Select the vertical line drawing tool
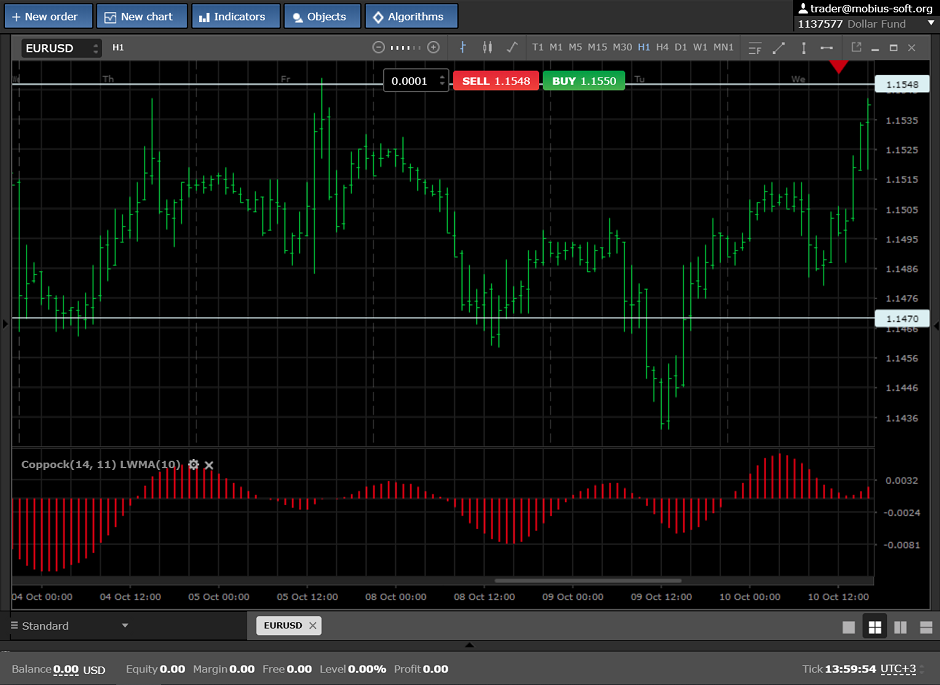The height and width of the screenshot is (685, 940). [x=804, y=48]
